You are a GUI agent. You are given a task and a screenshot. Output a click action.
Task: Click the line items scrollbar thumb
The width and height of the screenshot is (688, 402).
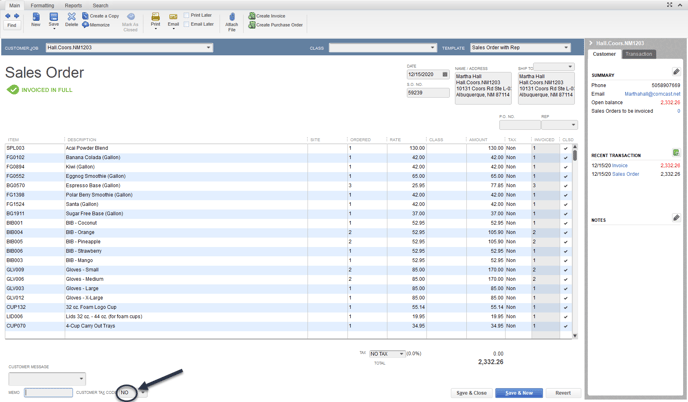coord(575,155)
